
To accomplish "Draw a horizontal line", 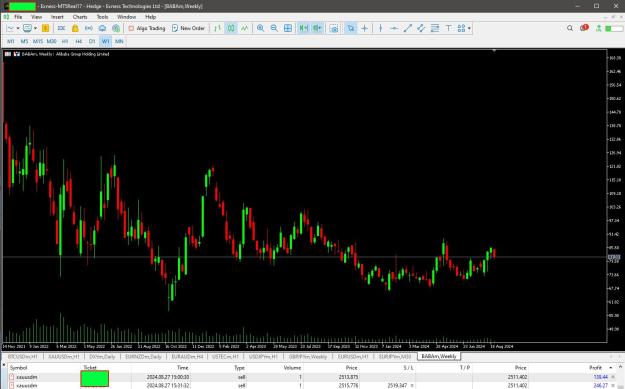I will tap(394, 28).
